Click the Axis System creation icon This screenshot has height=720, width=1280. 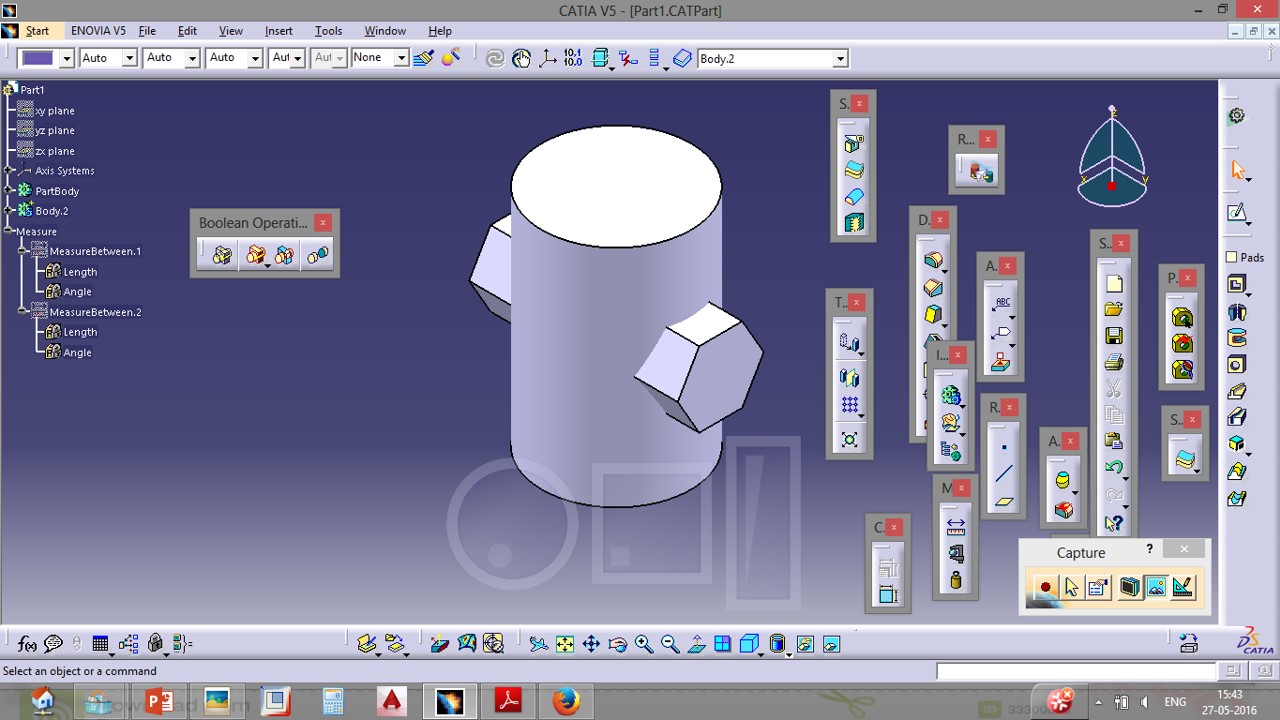click(x=547, y=58)
